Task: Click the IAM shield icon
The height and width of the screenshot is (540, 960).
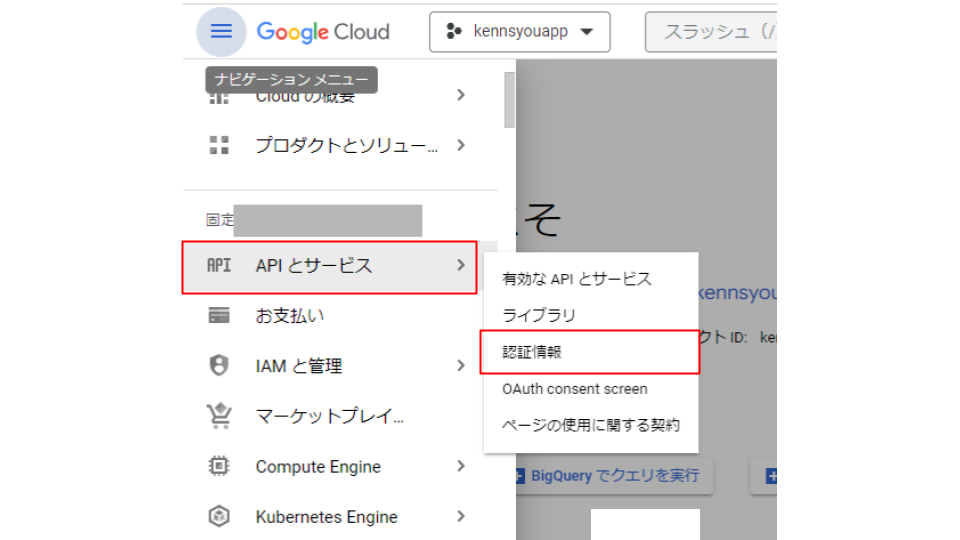Action: [x=219, y=366]
